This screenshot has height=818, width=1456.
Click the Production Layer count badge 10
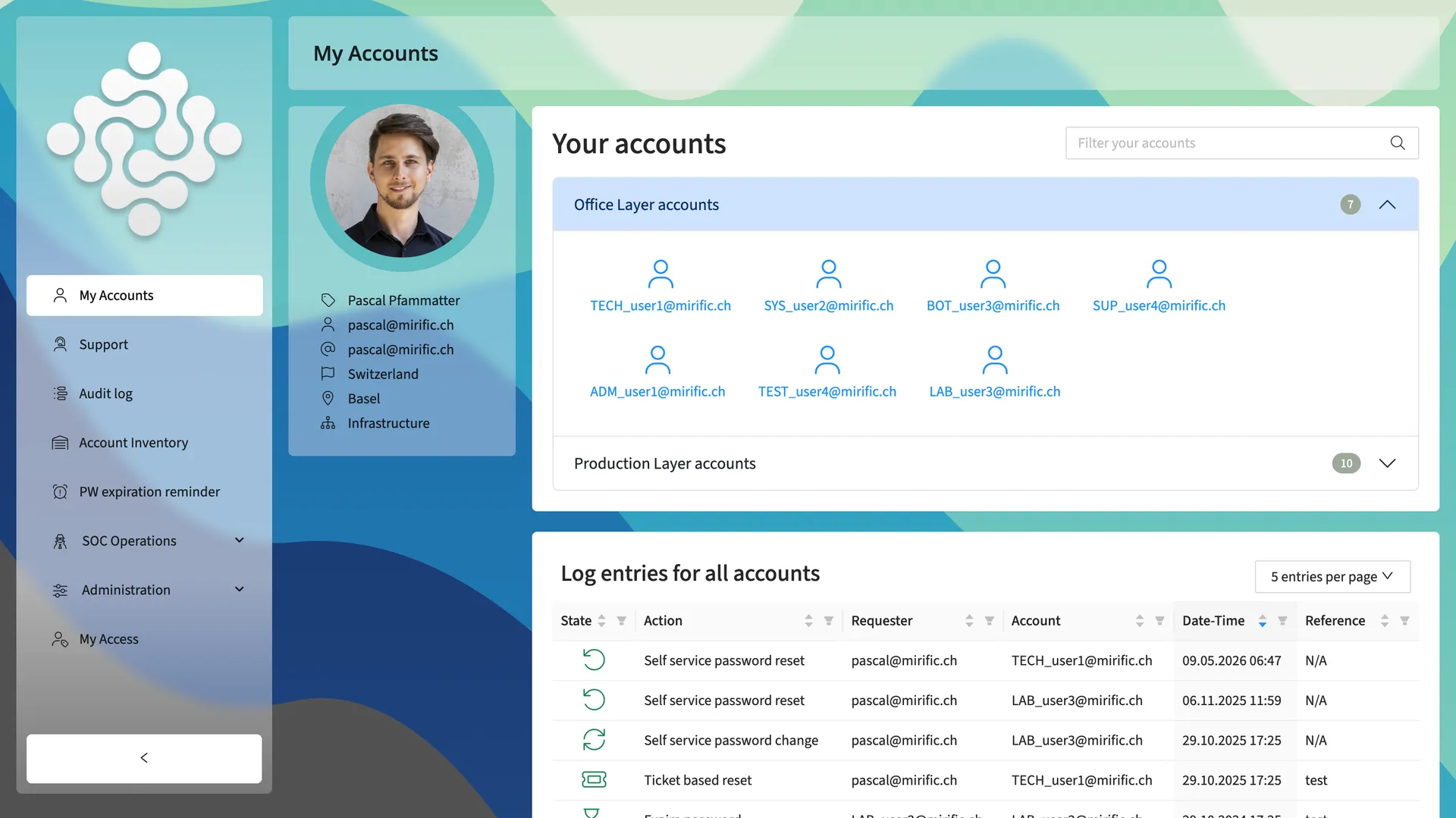click(x=1346, y=463)
